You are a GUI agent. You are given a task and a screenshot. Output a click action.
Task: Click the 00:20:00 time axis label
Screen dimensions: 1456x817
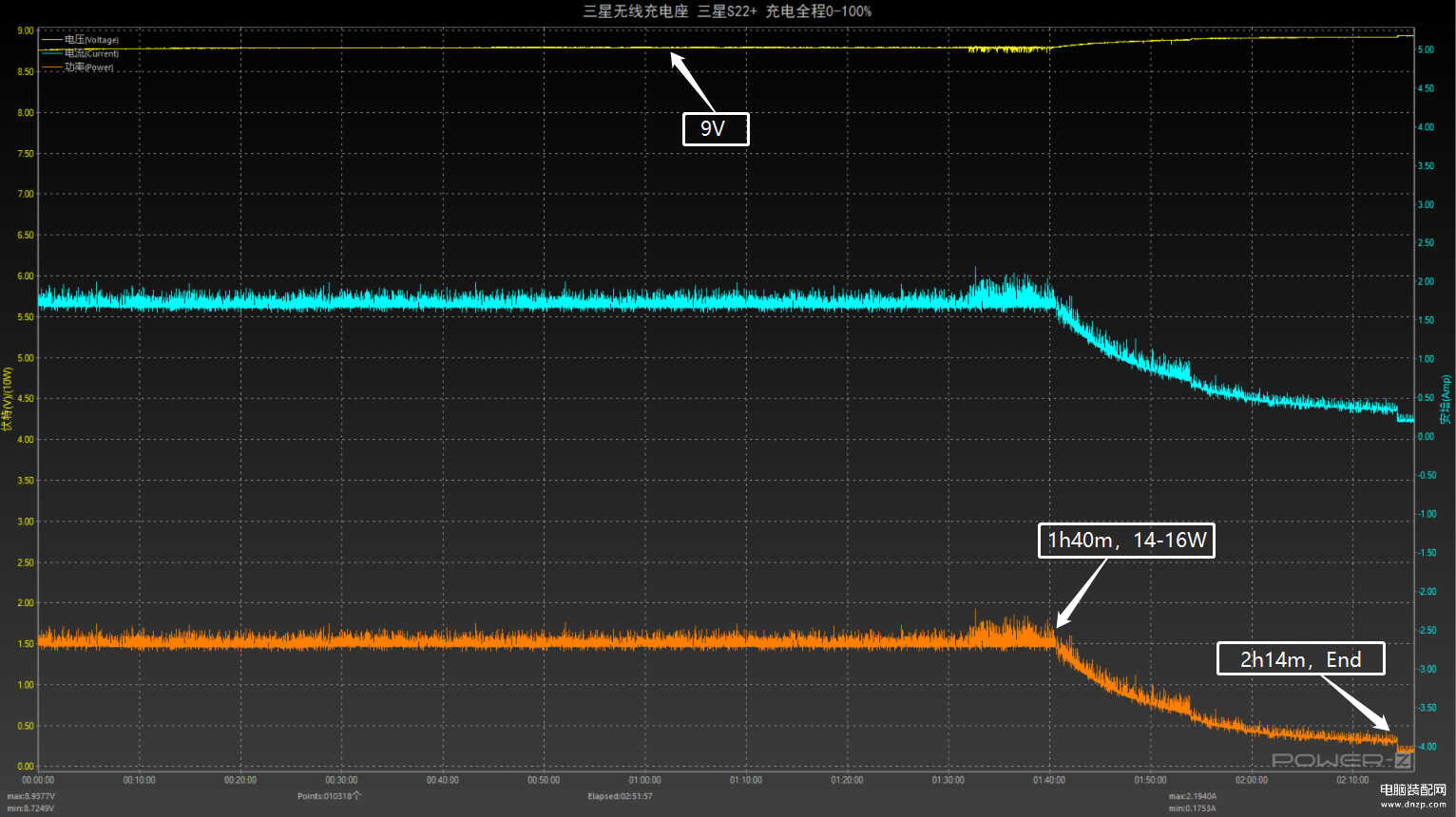[240, 780]
